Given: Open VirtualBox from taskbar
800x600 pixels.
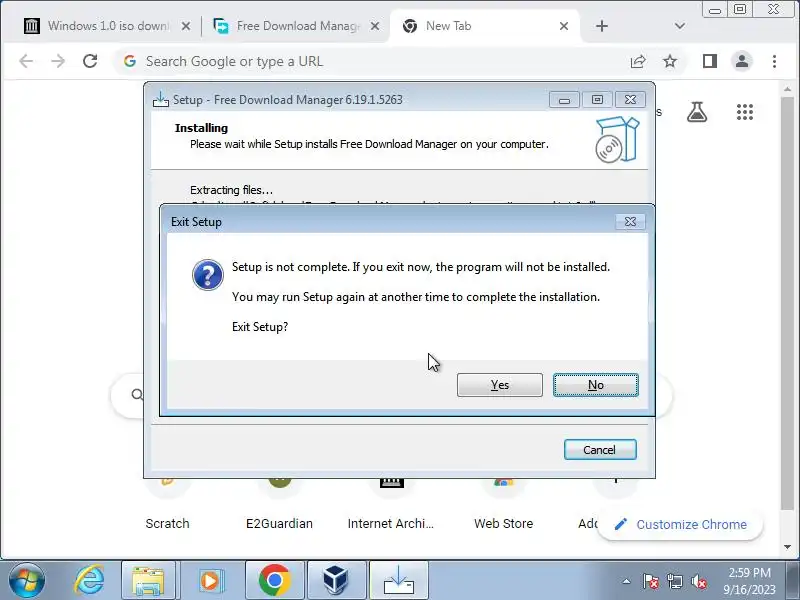Looking at the screenshot, I should coord(337,581).
